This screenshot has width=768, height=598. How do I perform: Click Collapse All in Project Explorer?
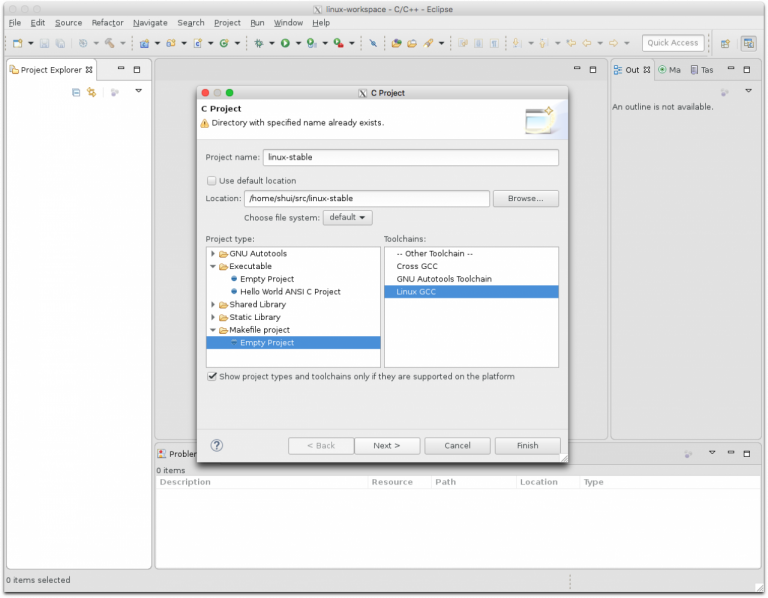pos(76,92)
